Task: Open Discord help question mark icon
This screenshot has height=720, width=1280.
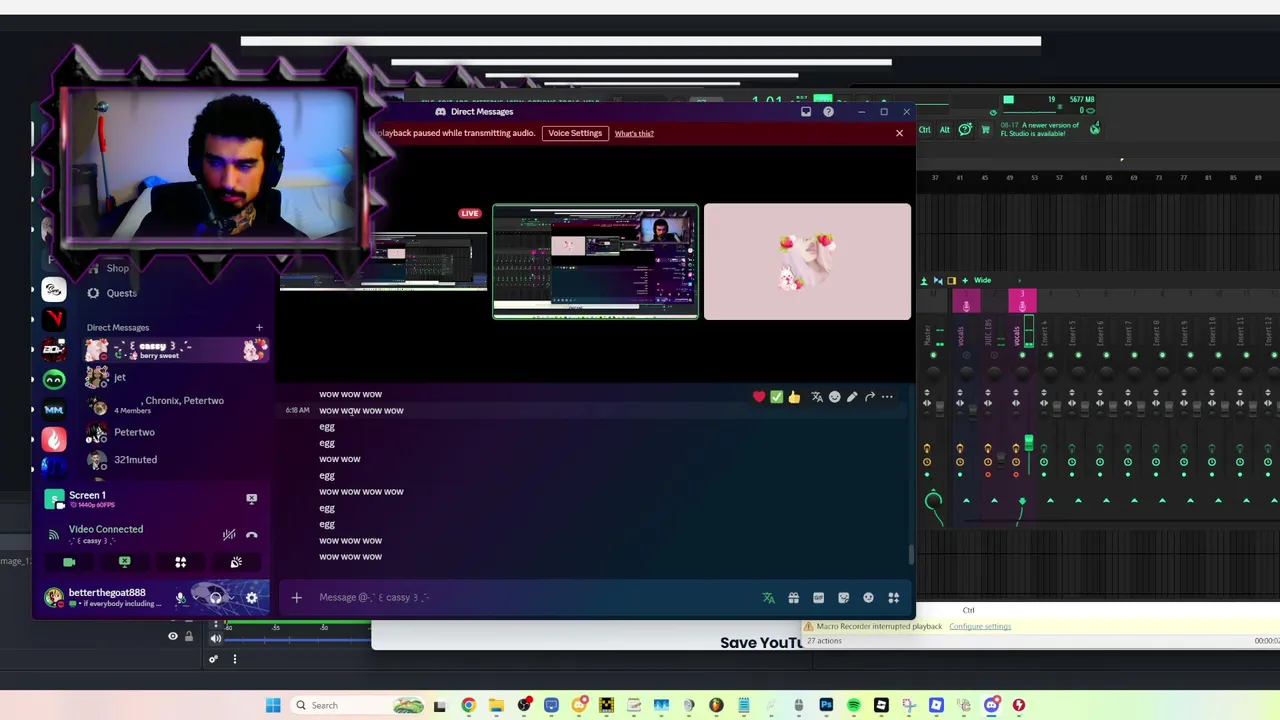Action: click(x=828, y=112)
